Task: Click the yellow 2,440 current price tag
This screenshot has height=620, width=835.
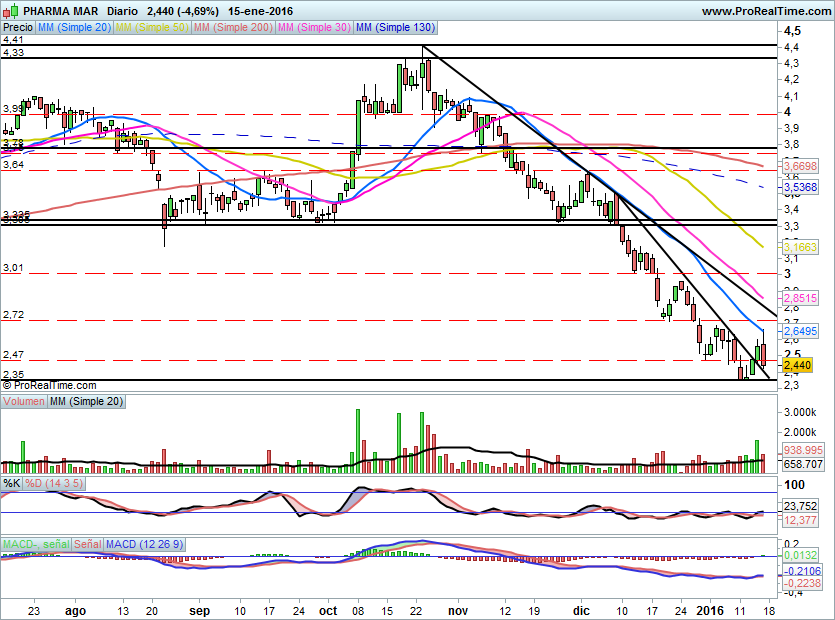Action: click(x=795, y=366)
